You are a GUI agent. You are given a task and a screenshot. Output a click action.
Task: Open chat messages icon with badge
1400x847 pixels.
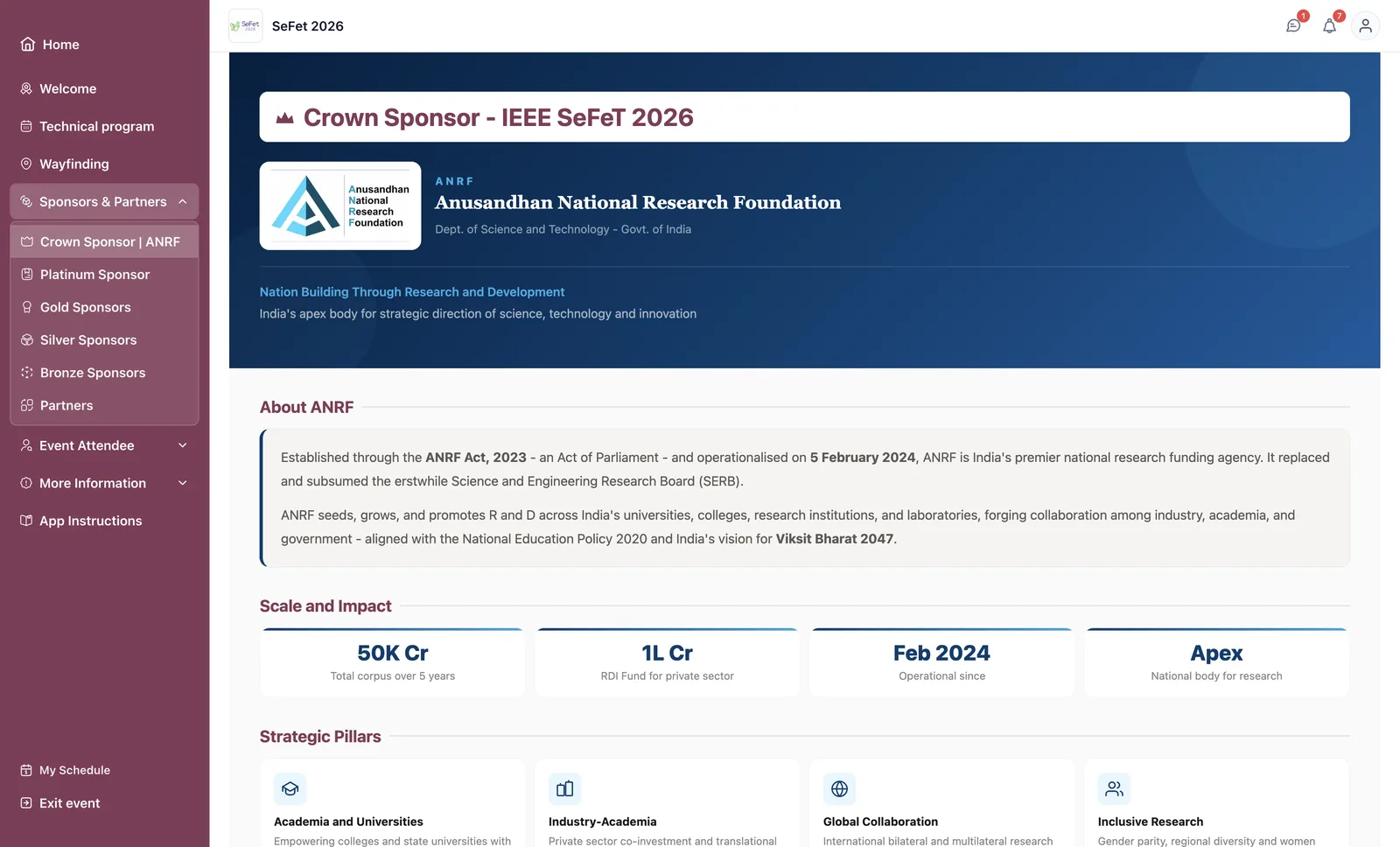[1293, 26]
